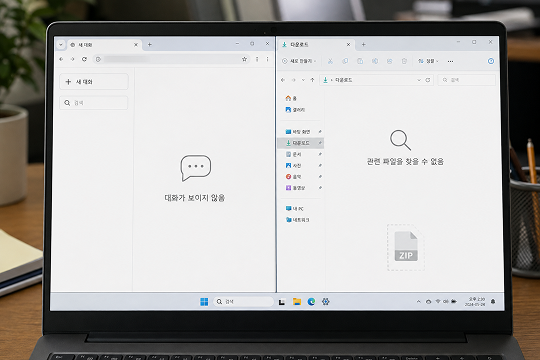Launch Microsoft Edge from the taskbar

point(311,302)
